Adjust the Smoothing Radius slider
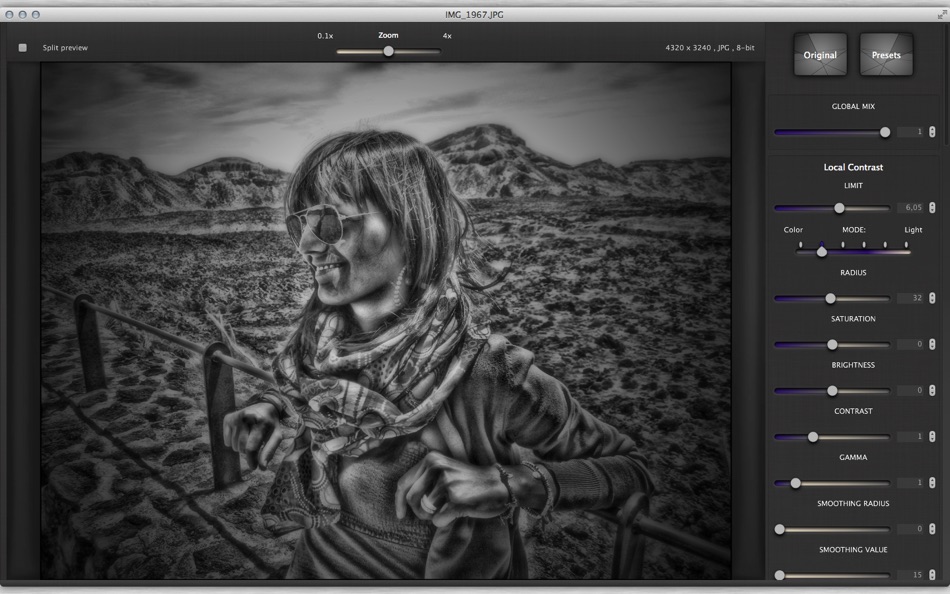The height and width of the screenshot is (594, 950). tap(781, 528)
